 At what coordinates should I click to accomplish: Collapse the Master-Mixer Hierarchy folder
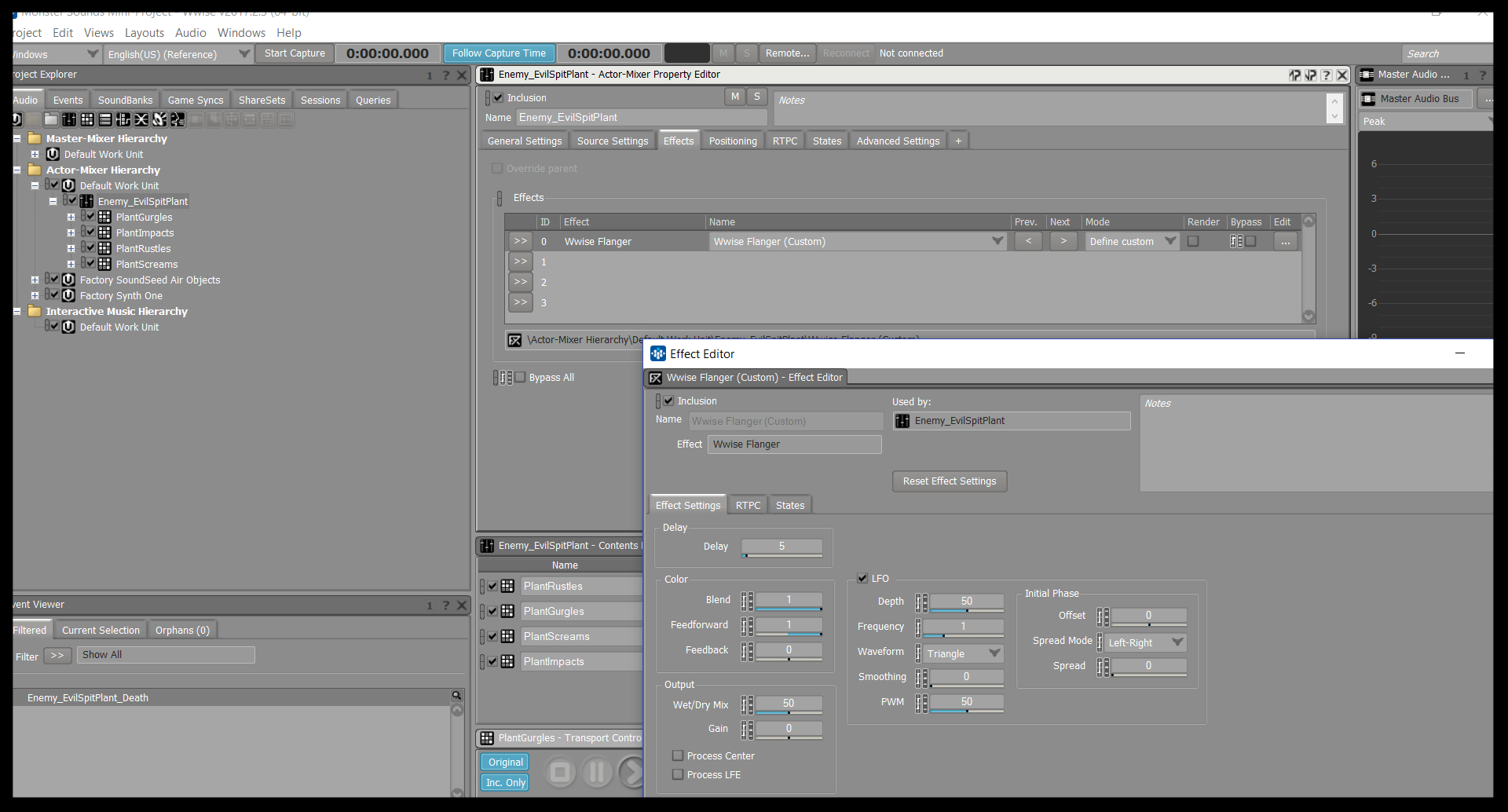(x=17, y=138)
